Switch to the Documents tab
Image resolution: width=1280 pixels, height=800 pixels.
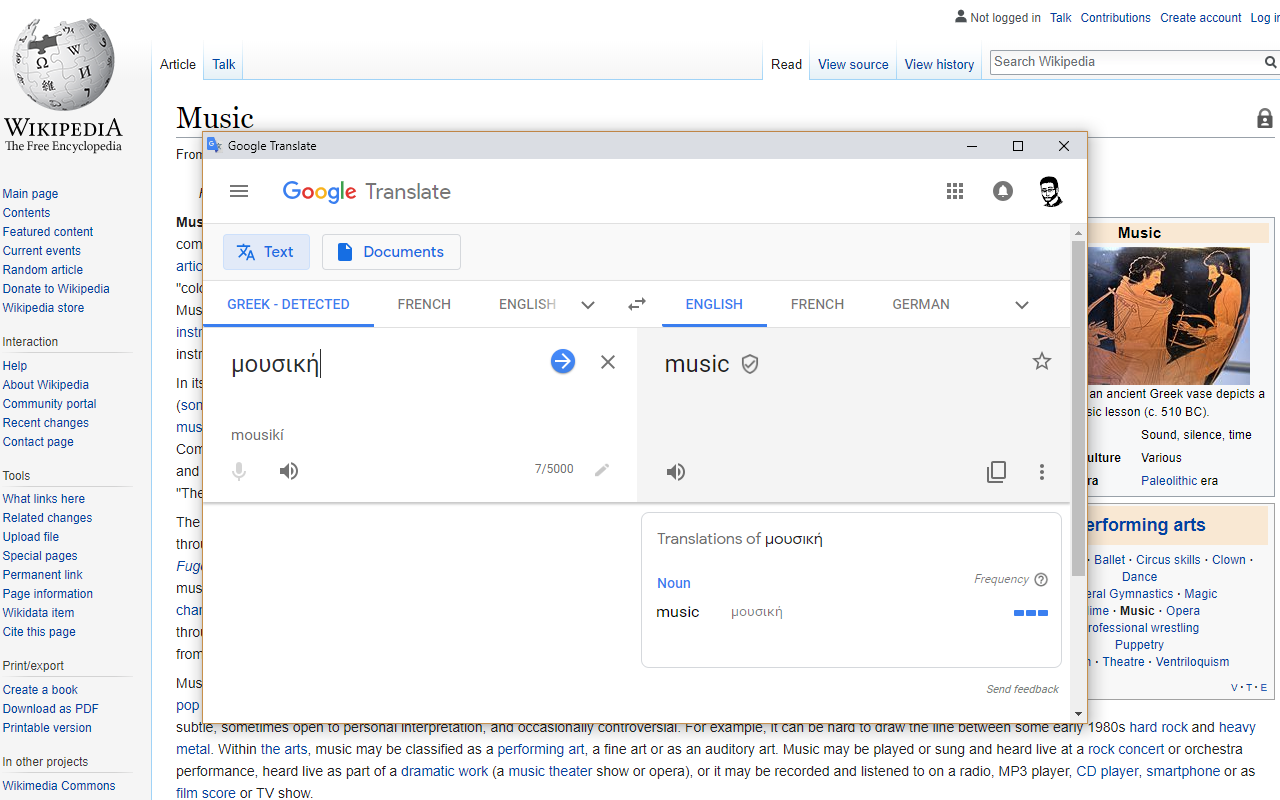[391, 251]
